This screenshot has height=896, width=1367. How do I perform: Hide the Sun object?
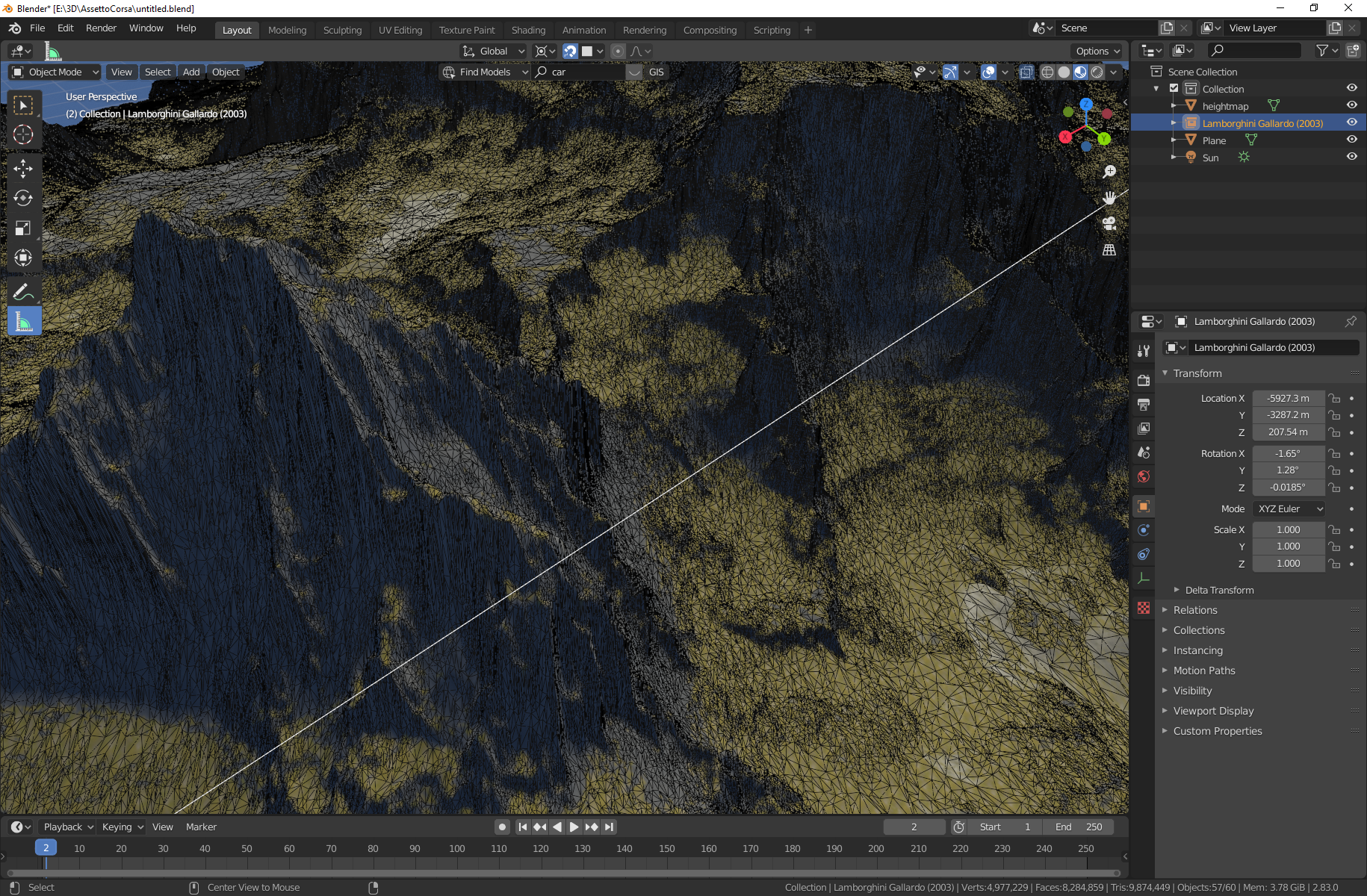(1352, 157)
